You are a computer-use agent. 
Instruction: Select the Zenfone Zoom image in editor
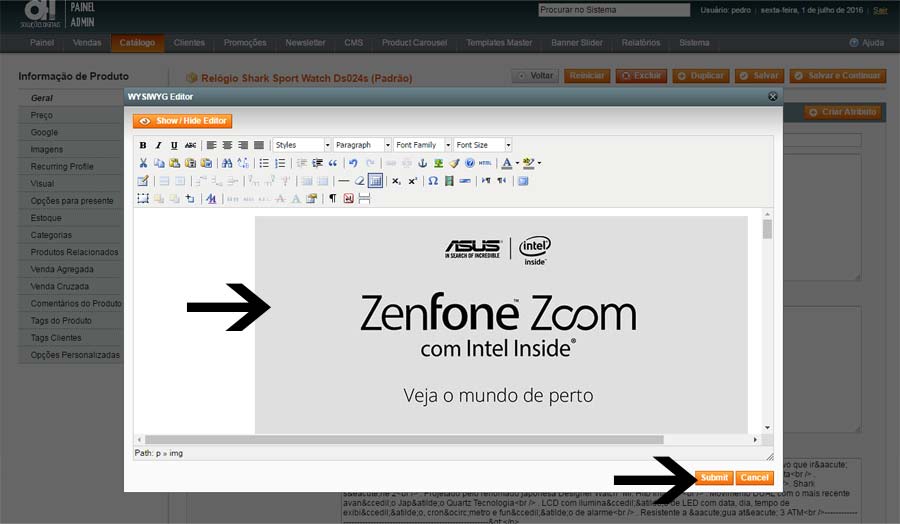(501, 325)
